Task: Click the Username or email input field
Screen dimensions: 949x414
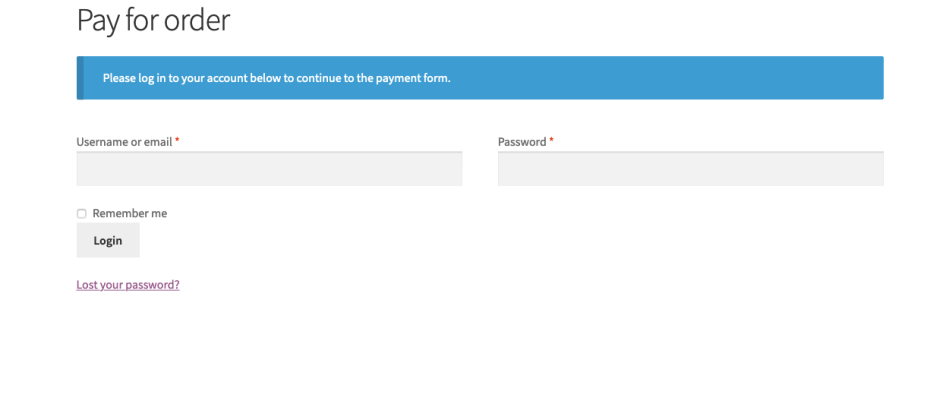Action: (x=269, y=169)
